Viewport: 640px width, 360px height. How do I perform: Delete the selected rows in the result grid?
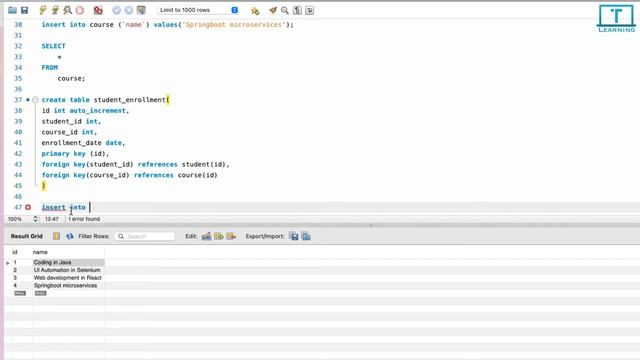pos(231,236)
